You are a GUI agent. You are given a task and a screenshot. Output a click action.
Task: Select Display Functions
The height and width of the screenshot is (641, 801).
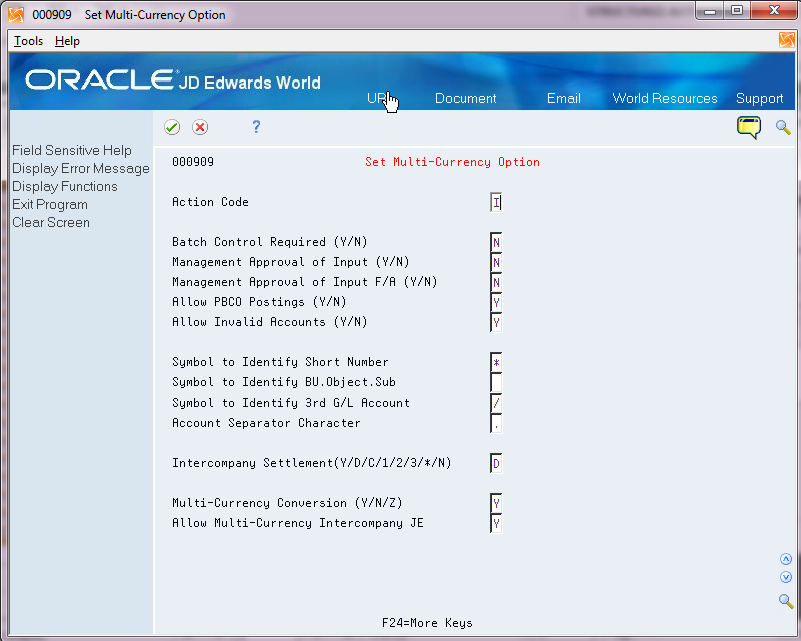[x=65, y=186]
